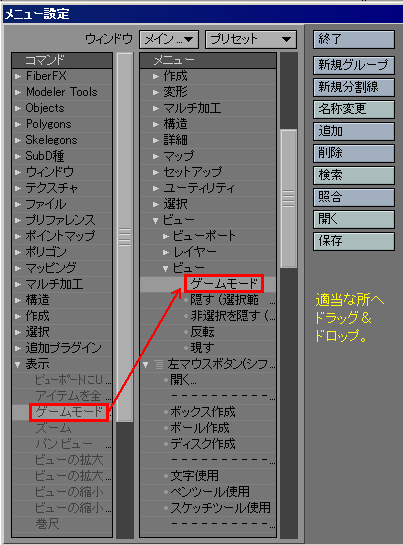Click the 名称変更 button
Image resolution: width=403 pixels, height=545 pixels.
[x=354, y=109]
